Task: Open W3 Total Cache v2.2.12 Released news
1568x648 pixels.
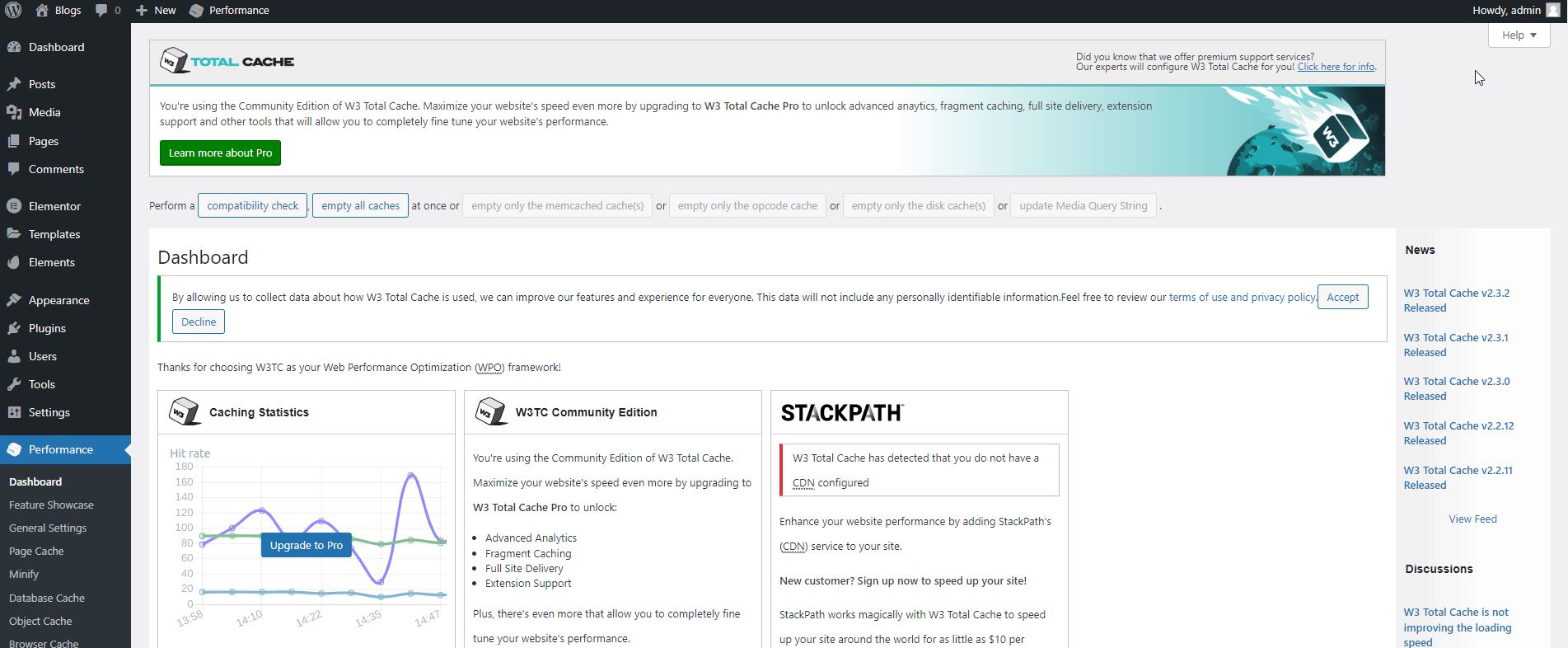Action: tap(1458, 433)
